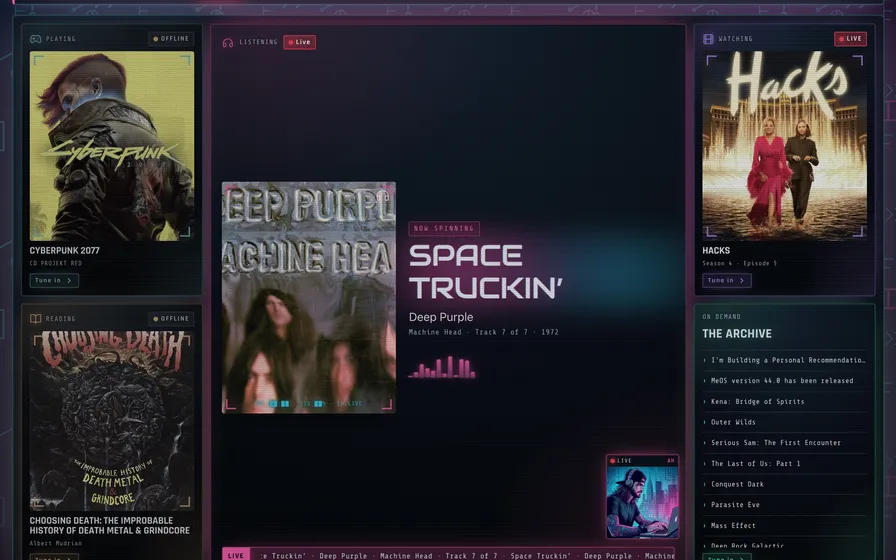The image size is (896, 560).
Task: Click the Deep Purple artist name
Action: point(441,317)
